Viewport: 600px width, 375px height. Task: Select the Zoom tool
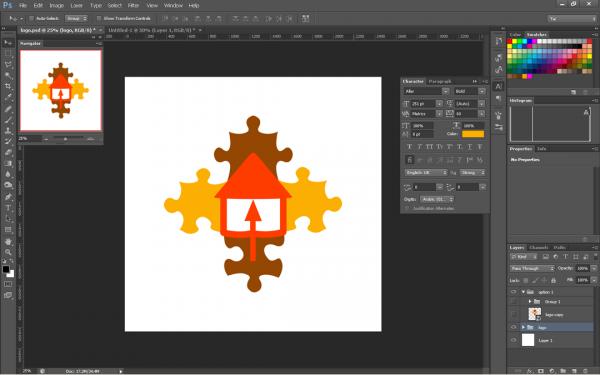click(x=8, y=252)
